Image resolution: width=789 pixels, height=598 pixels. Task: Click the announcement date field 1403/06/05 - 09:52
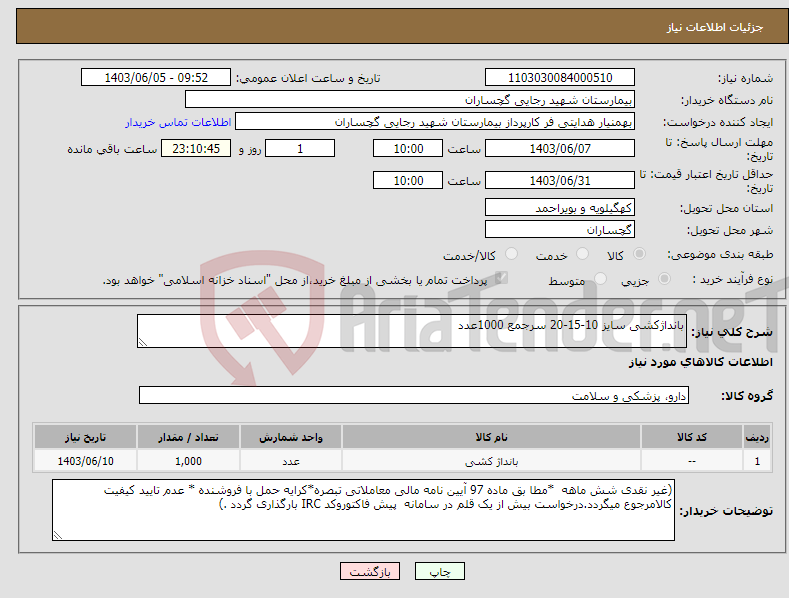pyautogui.click(x=155, y=78)
